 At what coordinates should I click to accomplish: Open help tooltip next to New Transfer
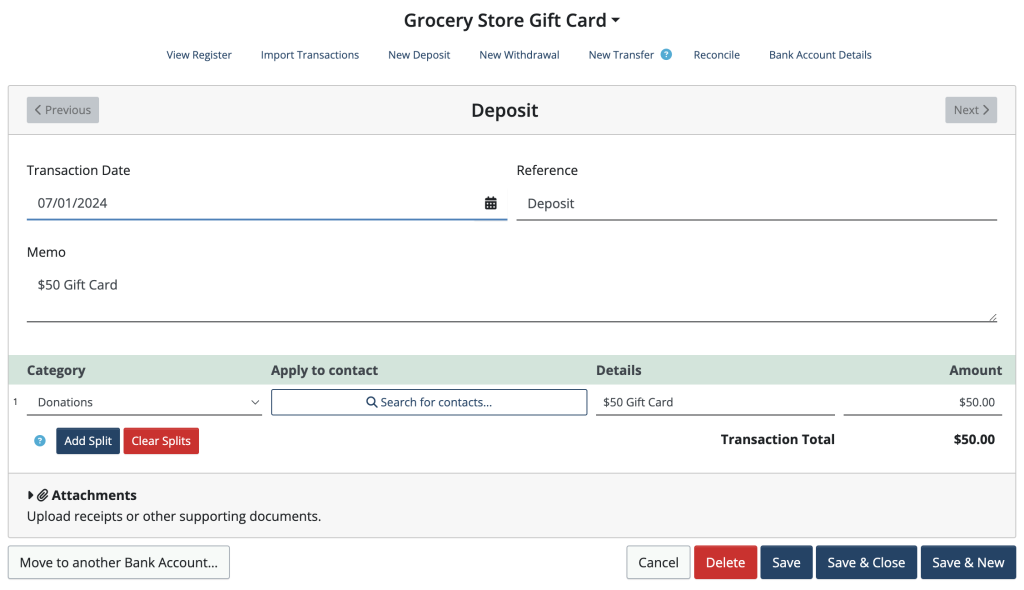click(x=664, y=54)
